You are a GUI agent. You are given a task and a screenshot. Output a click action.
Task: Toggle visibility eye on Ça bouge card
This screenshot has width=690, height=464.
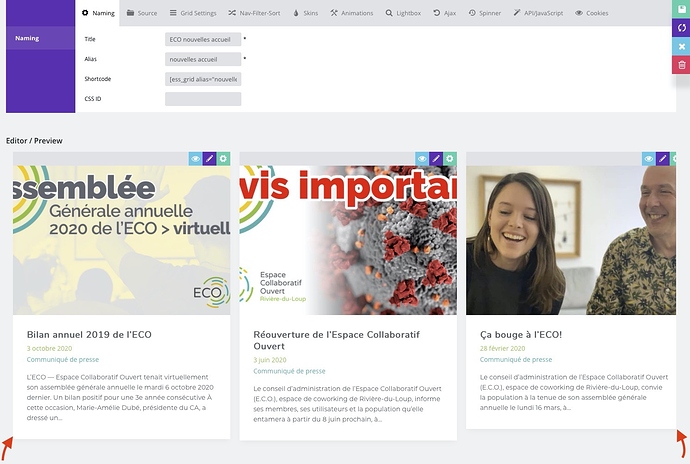pyautogui.click(x=649, y=159)
